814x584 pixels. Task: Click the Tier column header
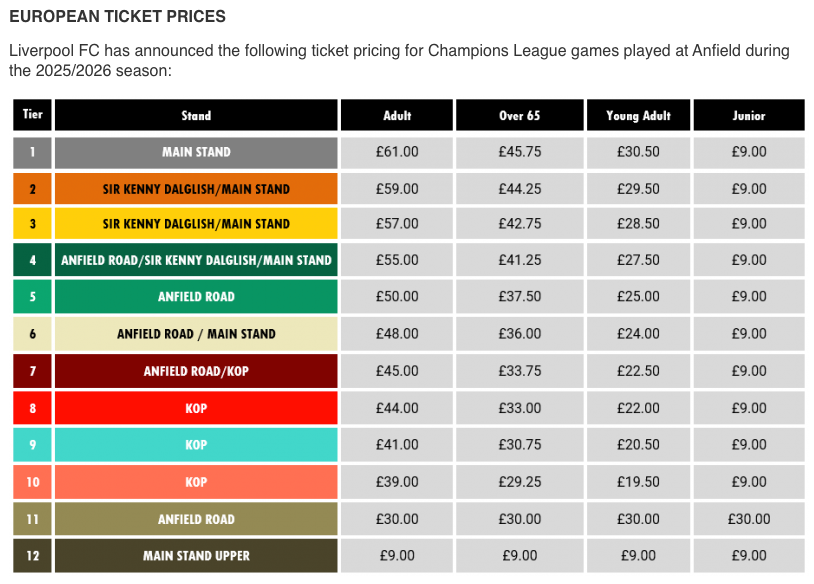tap(32, 115)
